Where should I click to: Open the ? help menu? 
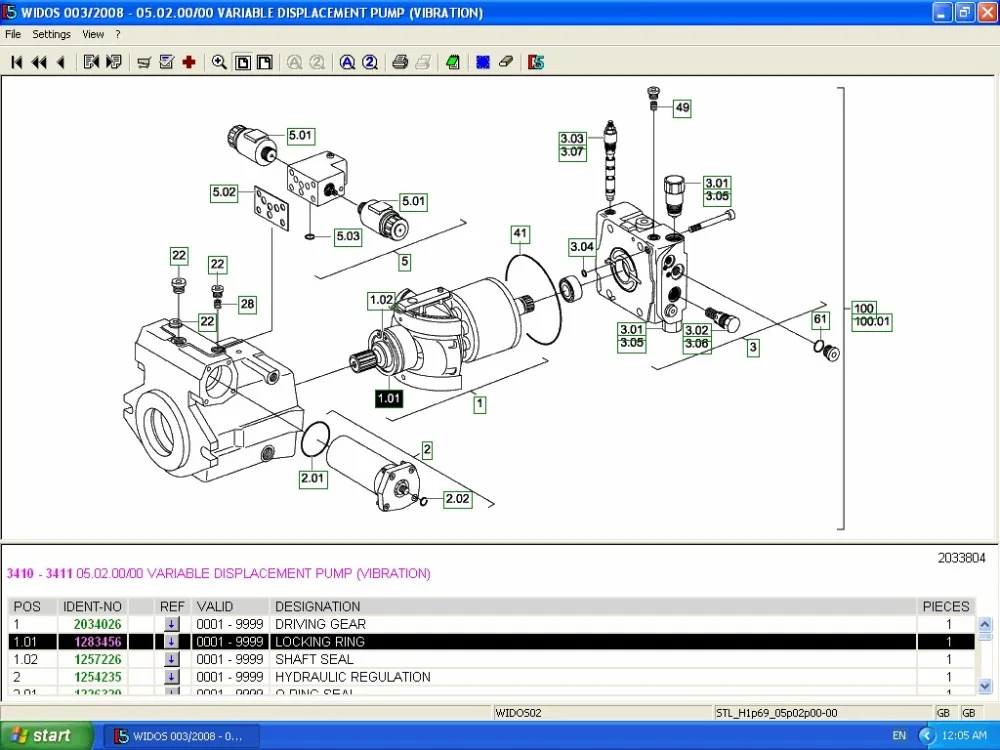(x=118, y=34)
